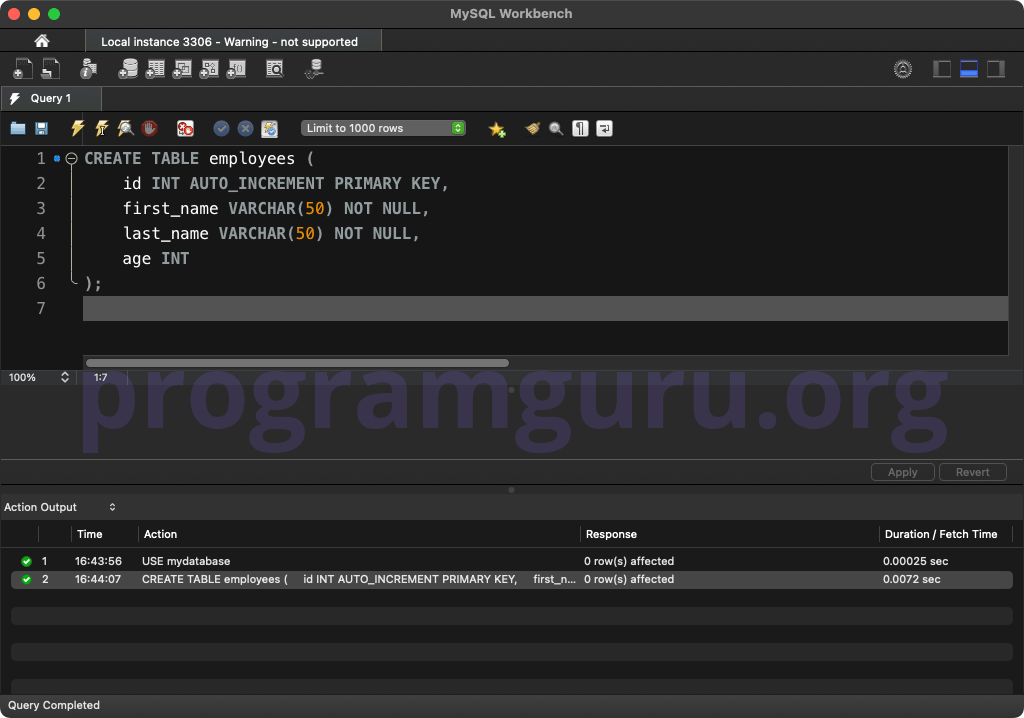Image resolution: width=1024 pixels, height=718 pixels.
Task: Create a new schema icon
Action: click(128, 69)
